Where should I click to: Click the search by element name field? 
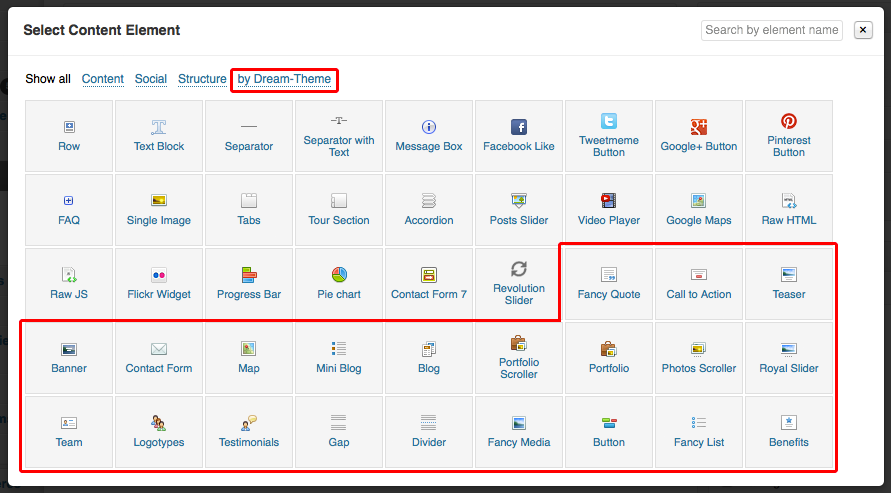pyautogui.click(x=771, y=30)
